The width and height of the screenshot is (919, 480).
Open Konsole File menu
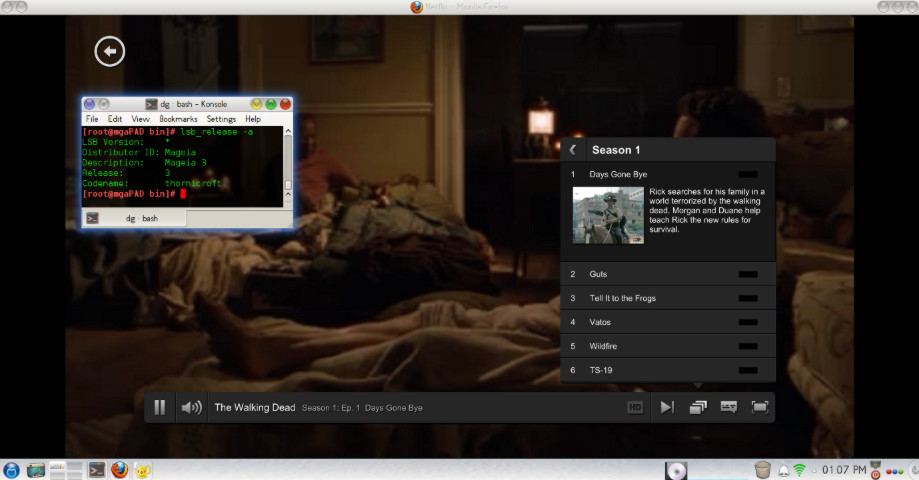[92, 119]
